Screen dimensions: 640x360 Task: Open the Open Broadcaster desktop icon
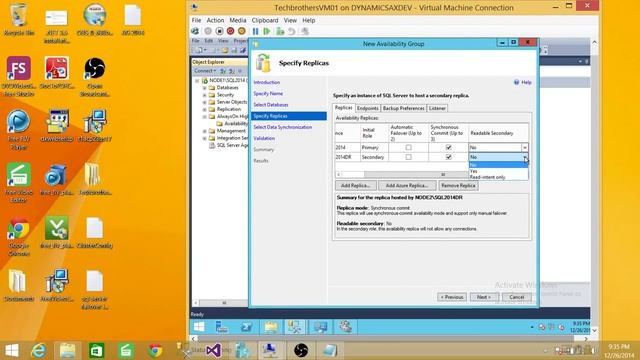95,76
